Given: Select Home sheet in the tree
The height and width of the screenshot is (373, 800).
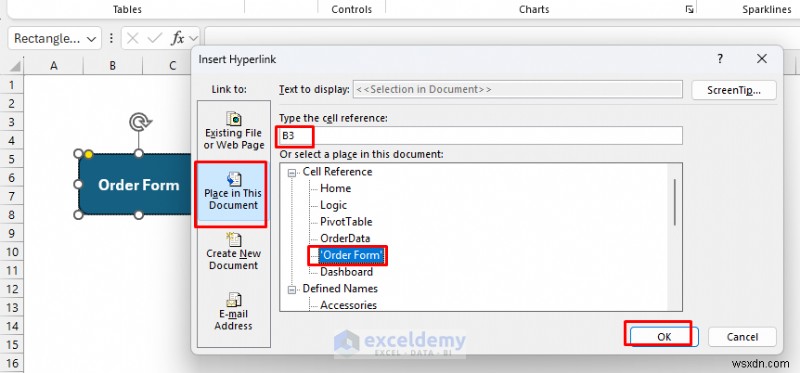Looking at the screenshot, I should [x=335, y=188].
